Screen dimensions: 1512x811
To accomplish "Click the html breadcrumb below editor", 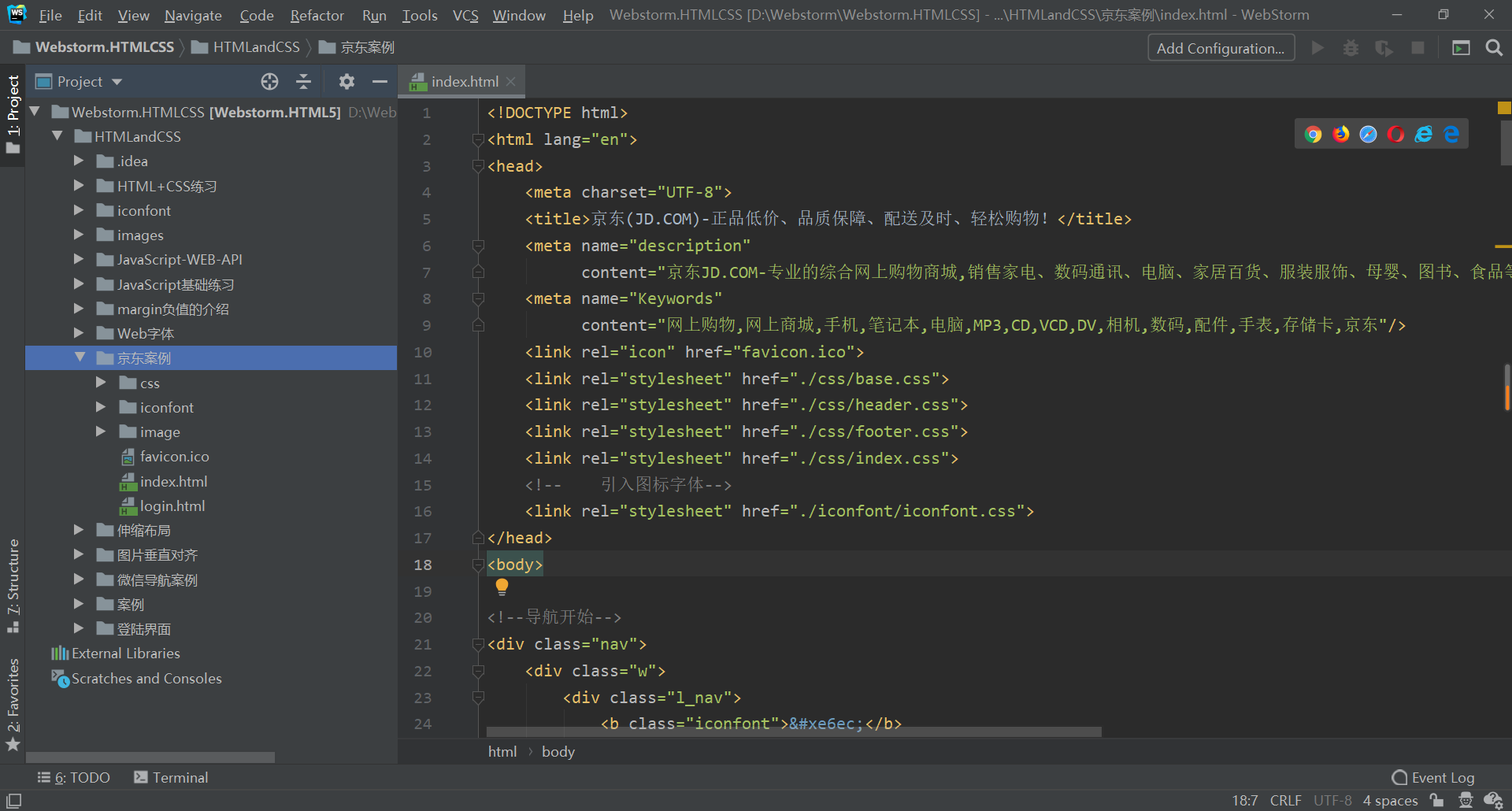I will coord(502,752).
